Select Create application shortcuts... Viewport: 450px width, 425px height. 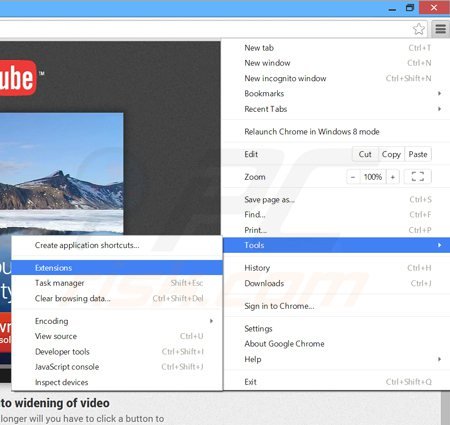pos(117,245)
